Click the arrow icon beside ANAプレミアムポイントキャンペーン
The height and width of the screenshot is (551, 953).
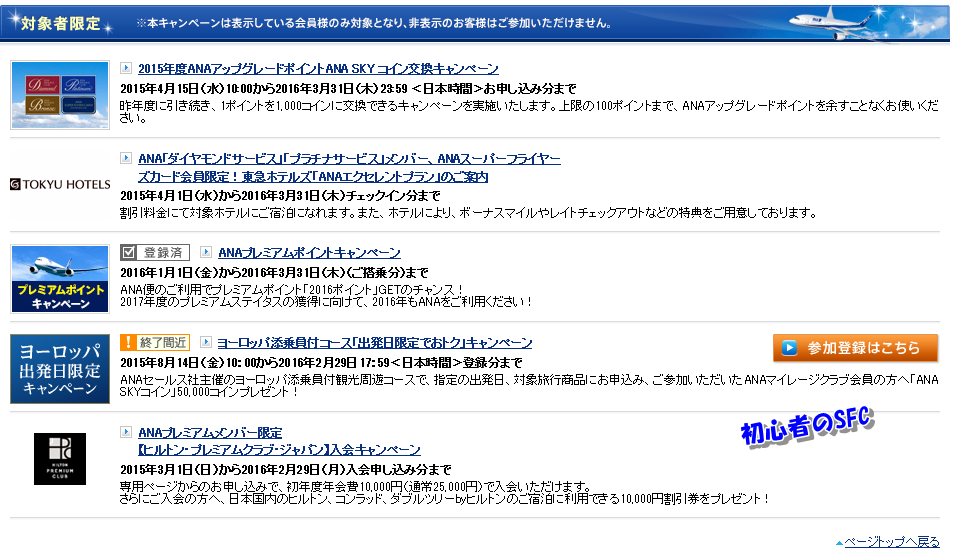tap(206, 252)
